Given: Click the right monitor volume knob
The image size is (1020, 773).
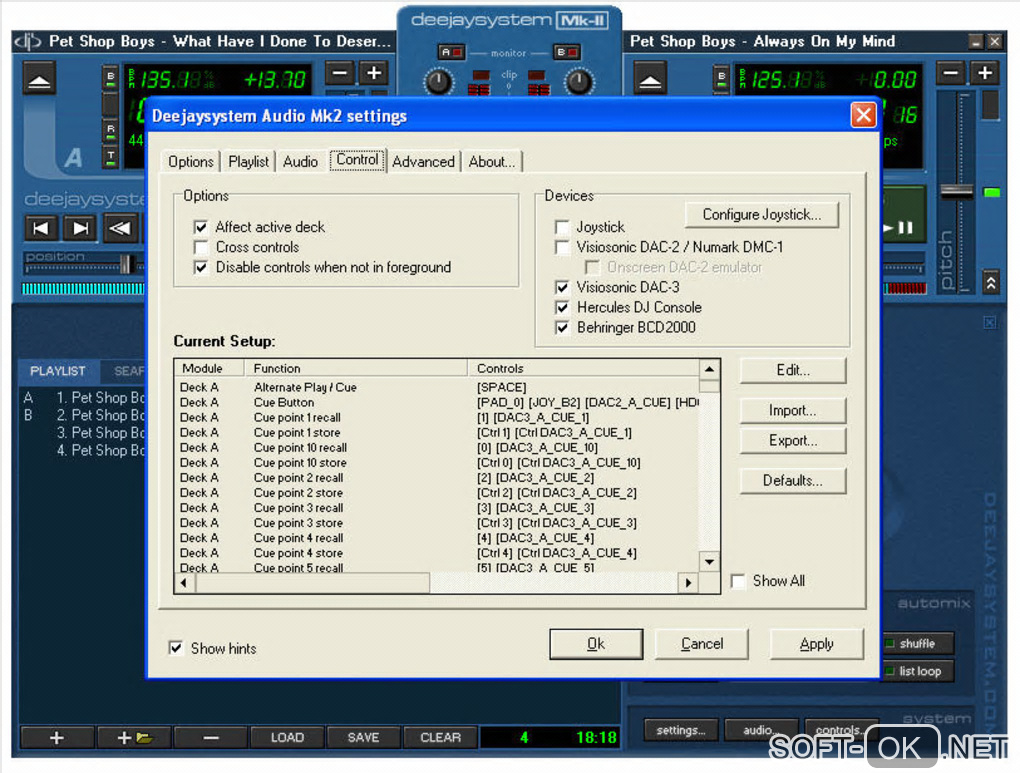Looking at the screenshot, I should click(x=579, y=82).
